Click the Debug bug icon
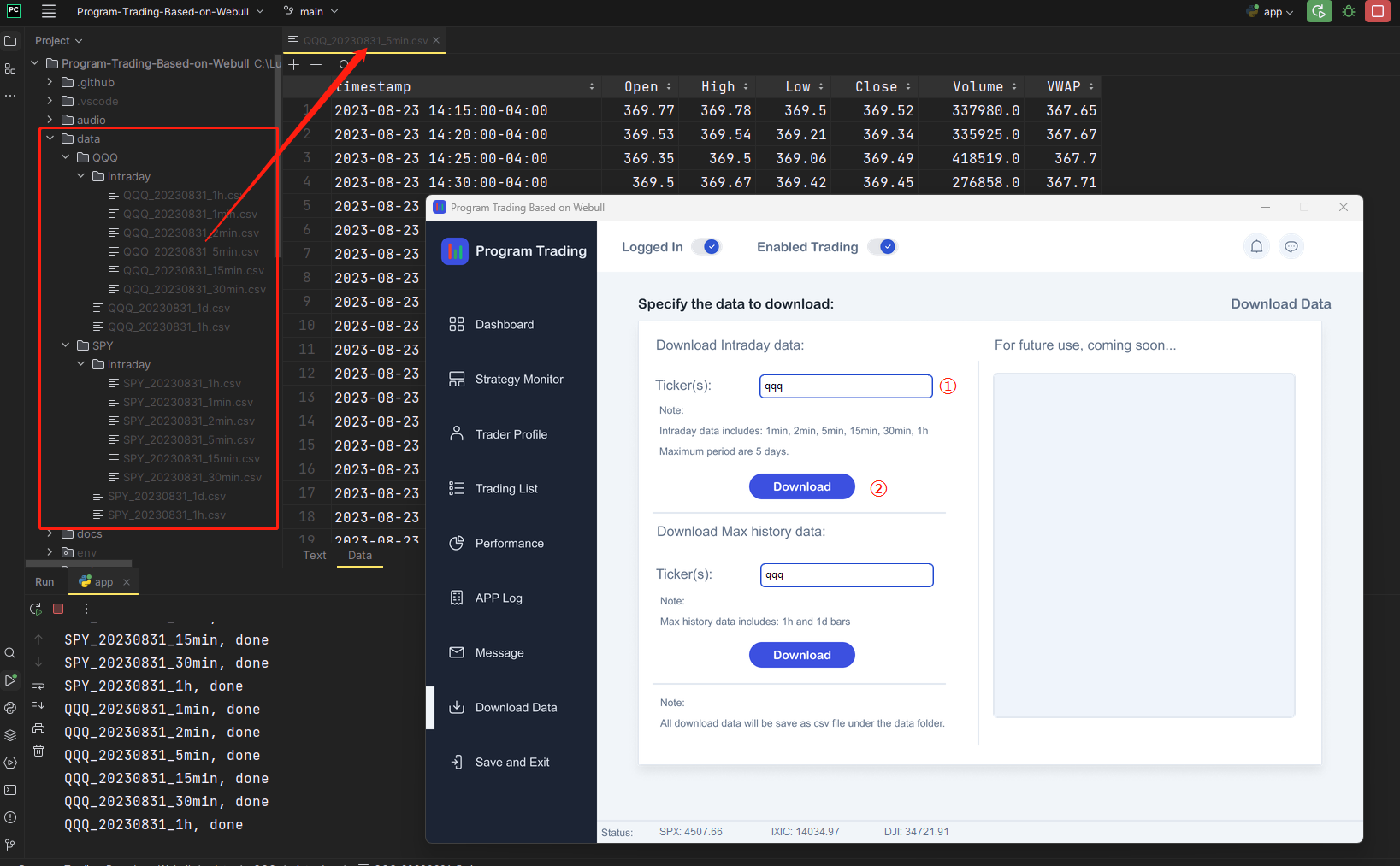The height and width of the screenshot is (866, 1400). tap(1349, 12)
